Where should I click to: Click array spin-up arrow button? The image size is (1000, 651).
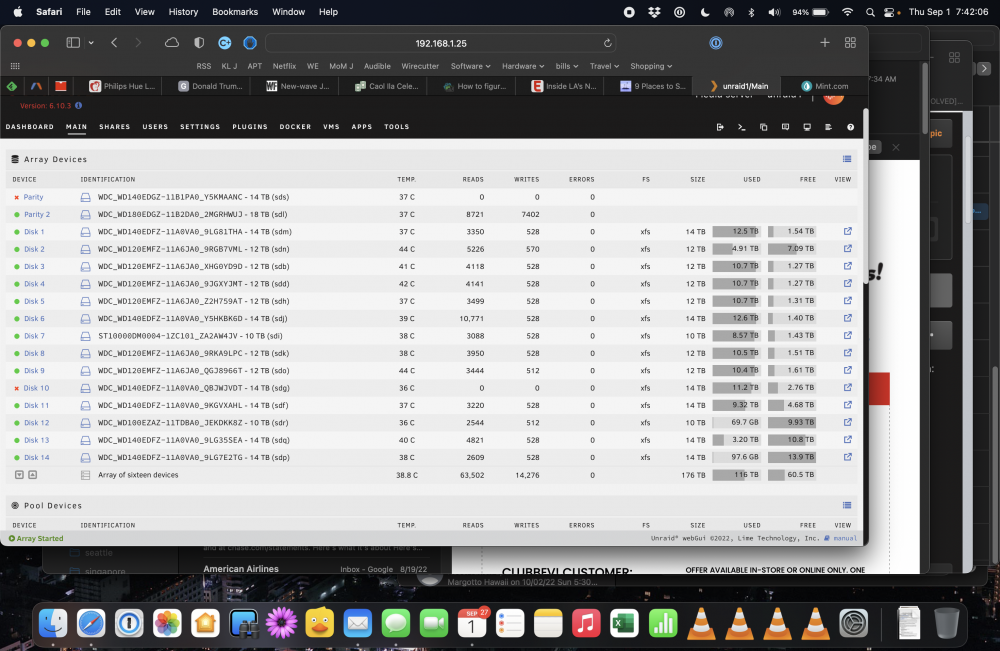tap(33, 475)
